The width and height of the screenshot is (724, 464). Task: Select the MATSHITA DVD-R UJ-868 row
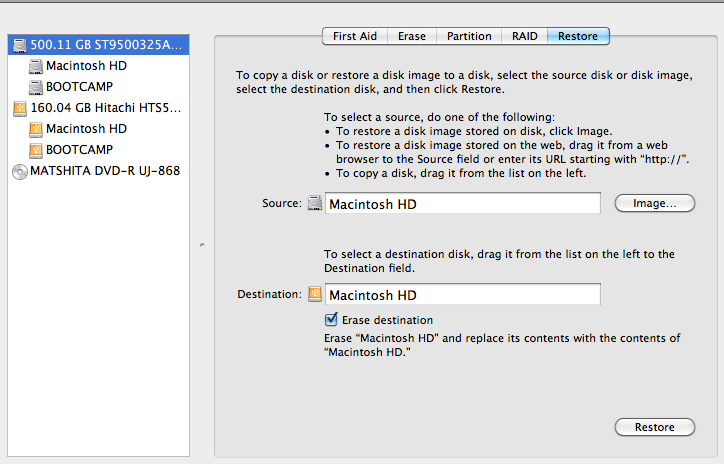(x=98, y=171)
